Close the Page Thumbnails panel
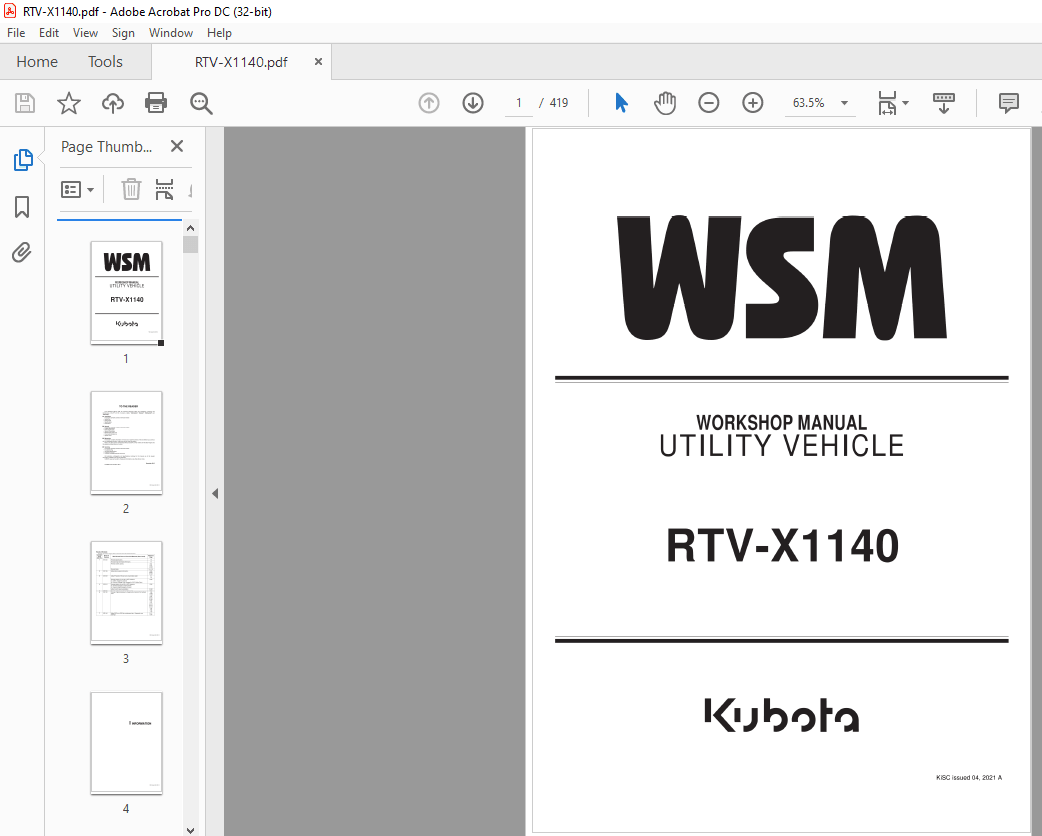 click(177, 146)
